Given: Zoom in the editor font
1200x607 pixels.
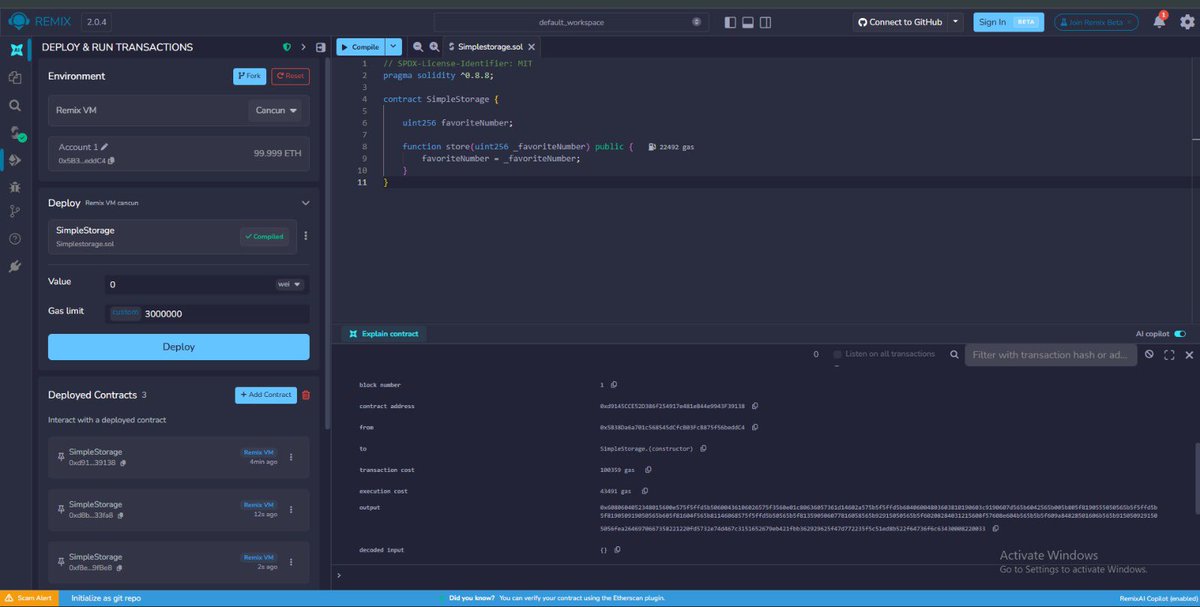Looking at the screenshot, I should click(434, 47).
